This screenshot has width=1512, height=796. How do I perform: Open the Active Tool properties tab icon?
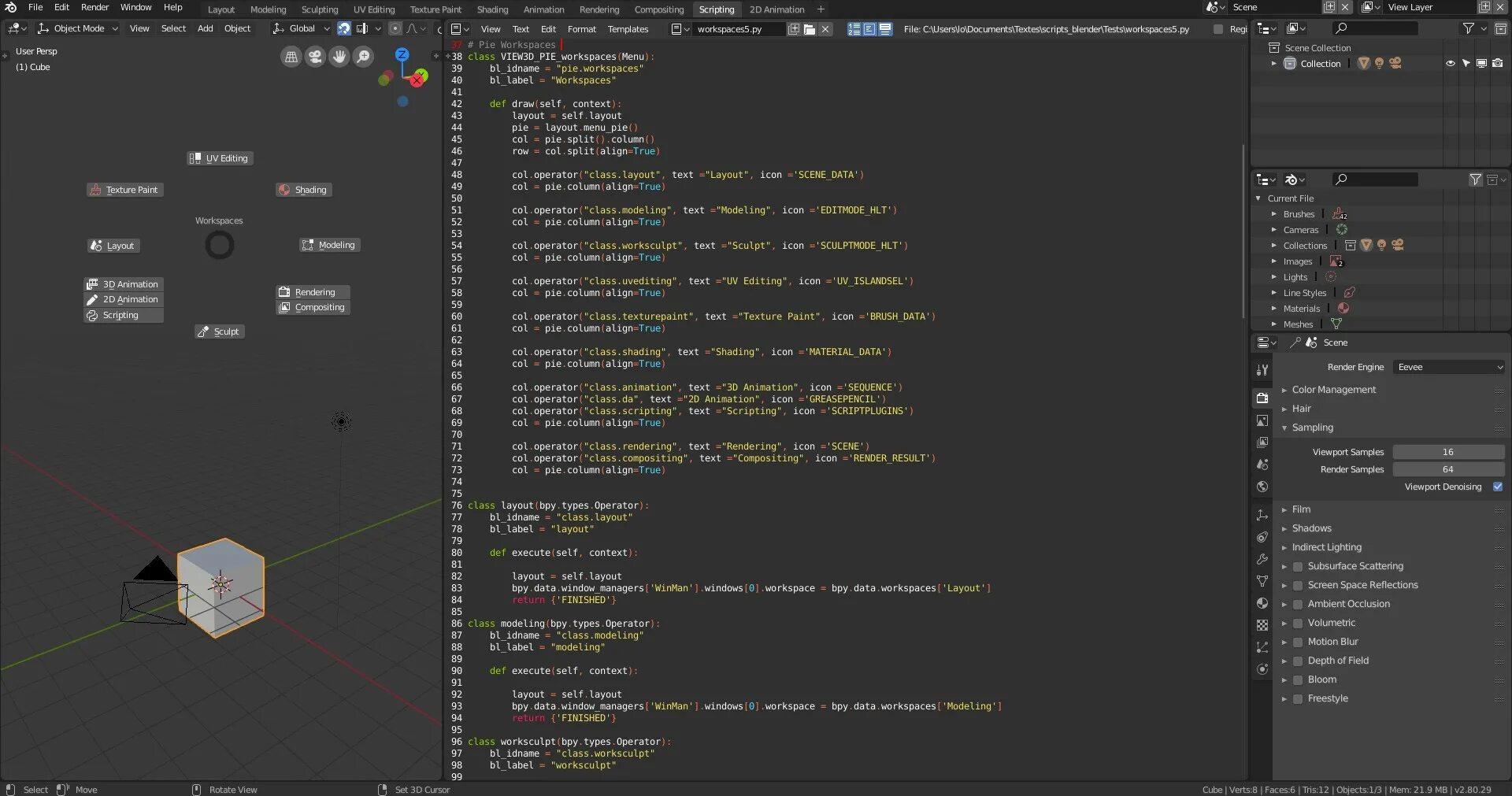point(1262,369)
